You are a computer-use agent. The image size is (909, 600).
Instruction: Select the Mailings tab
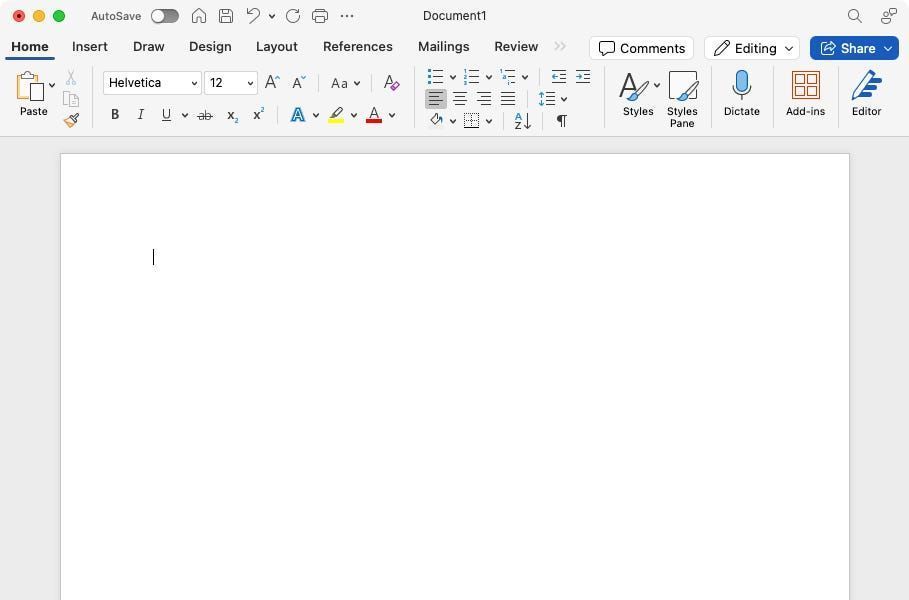click(x=443, y=46)
